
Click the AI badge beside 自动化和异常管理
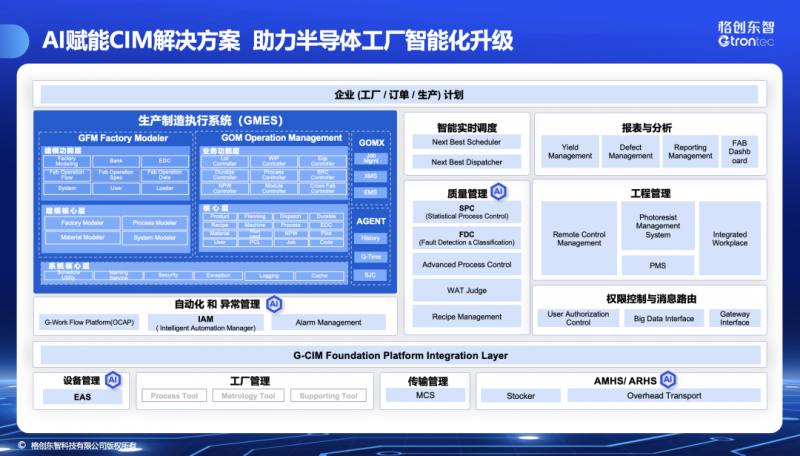coord(274,305)
